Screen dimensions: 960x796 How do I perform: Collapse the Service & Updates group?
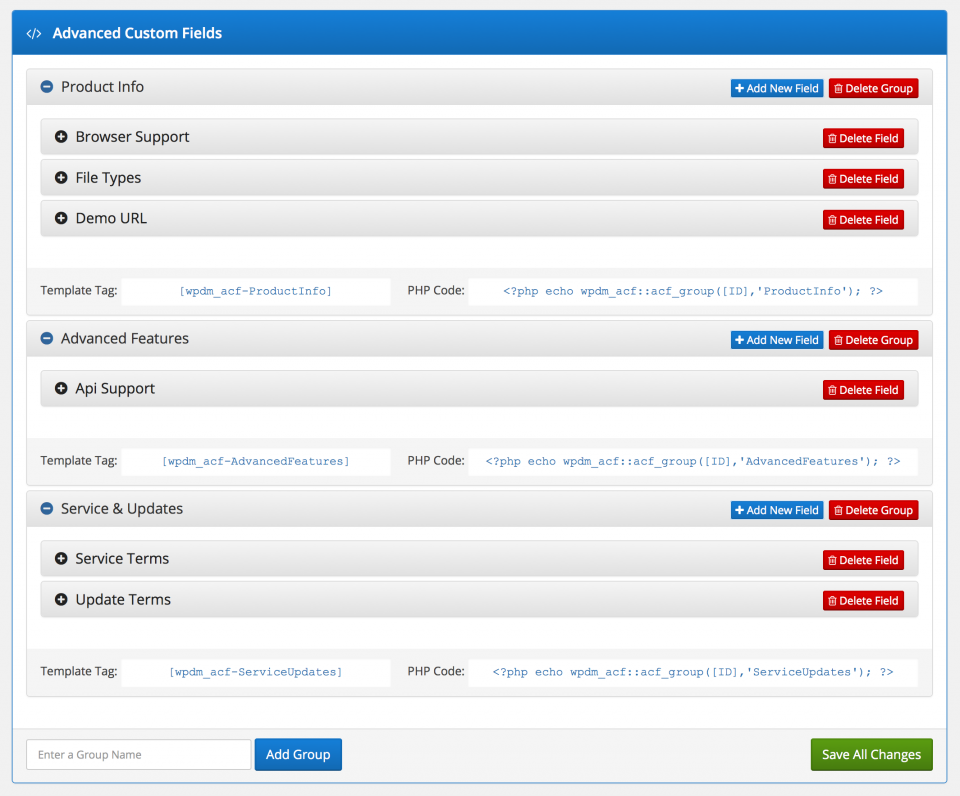[x=46, y=509]
